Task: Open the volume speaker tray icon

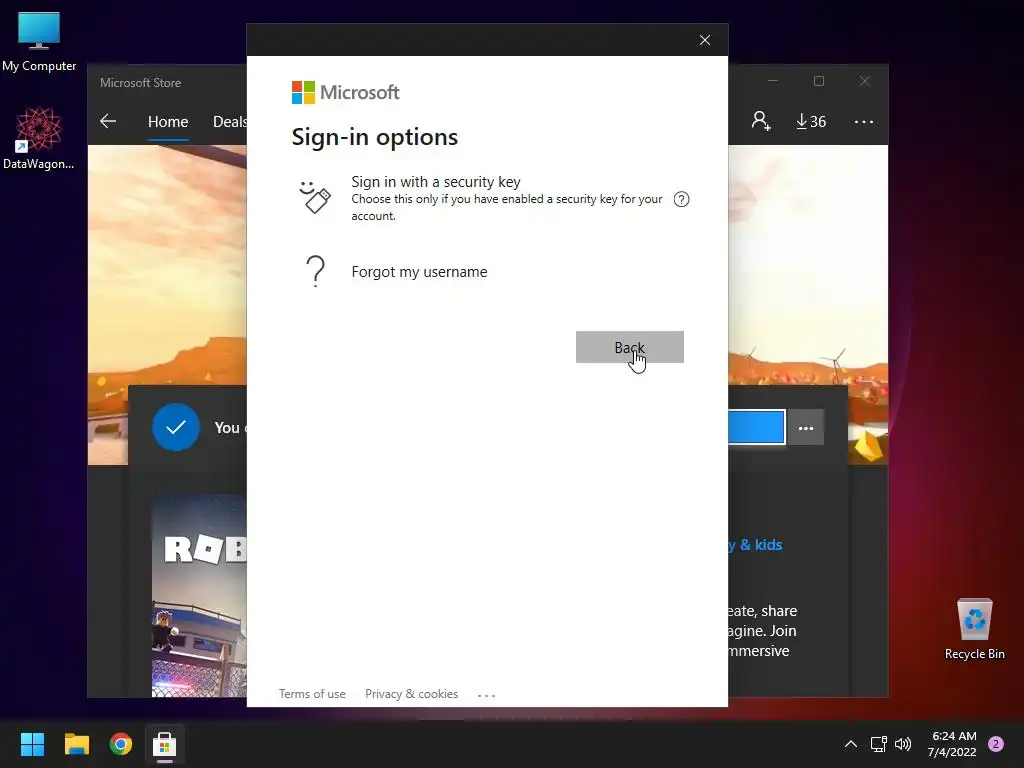Action: pos(903,744)
